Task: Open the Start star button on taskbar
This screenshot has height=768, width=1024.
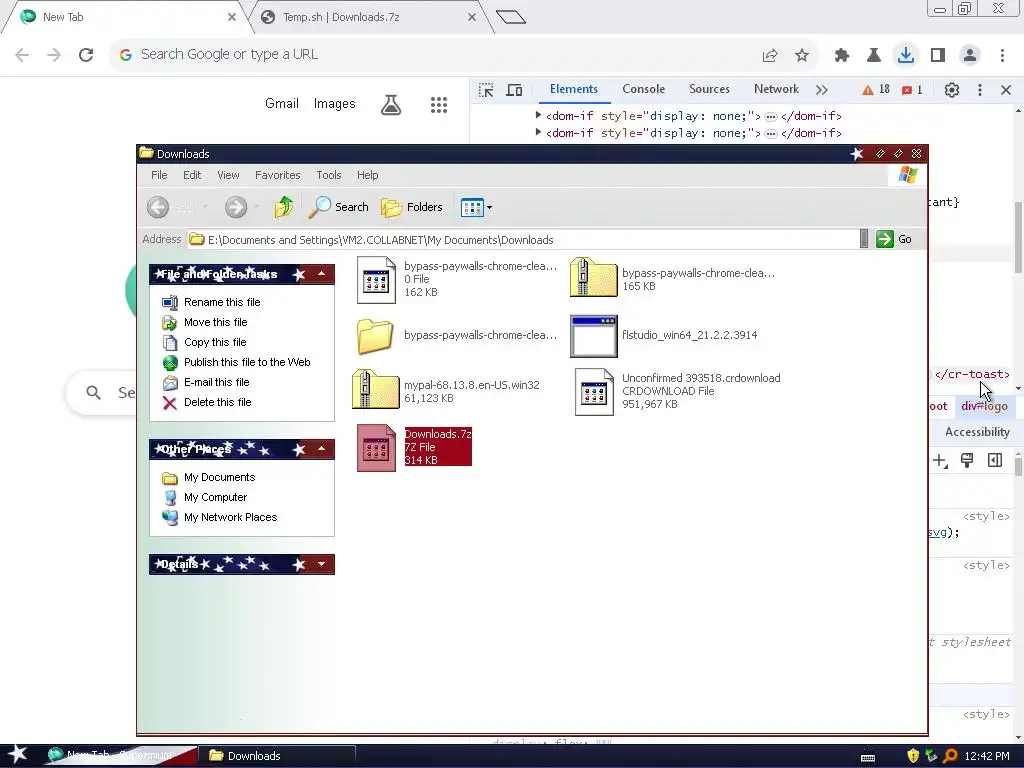Action: coord(18,755)
